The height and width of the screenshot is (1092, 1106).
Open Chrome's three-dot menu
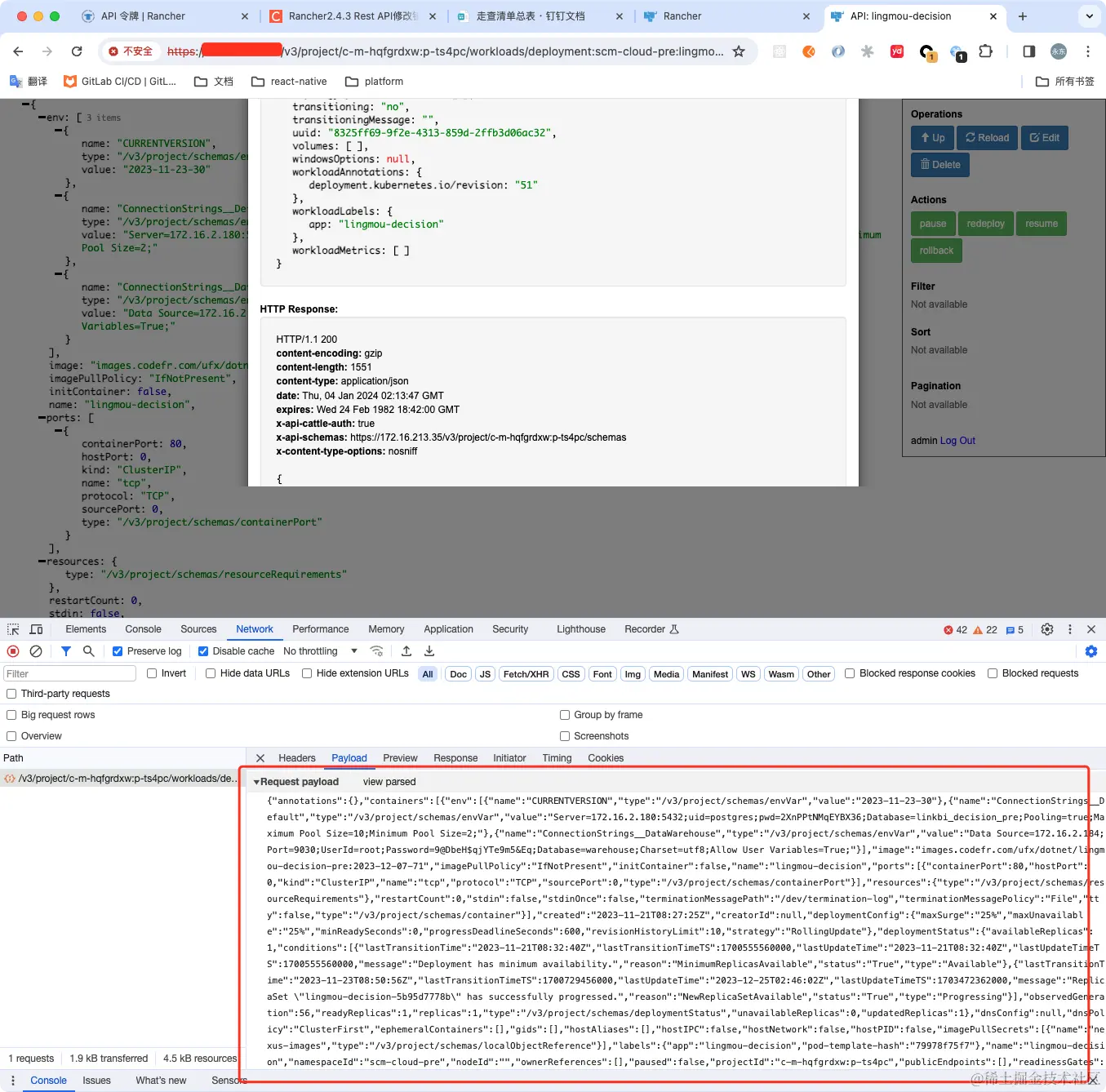1088,51
